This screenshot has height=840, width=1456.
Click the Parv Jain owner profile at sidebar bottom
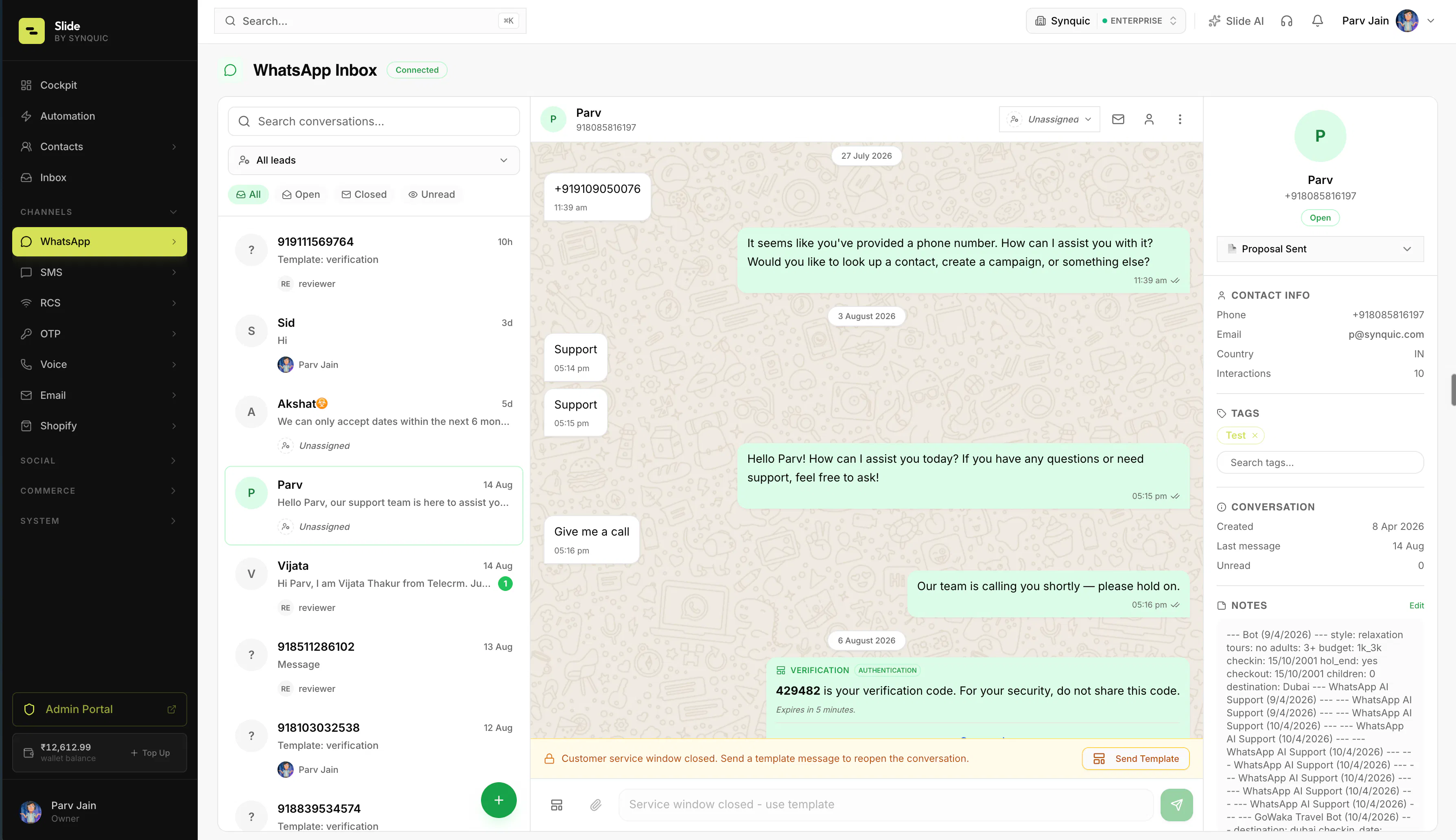99,811
